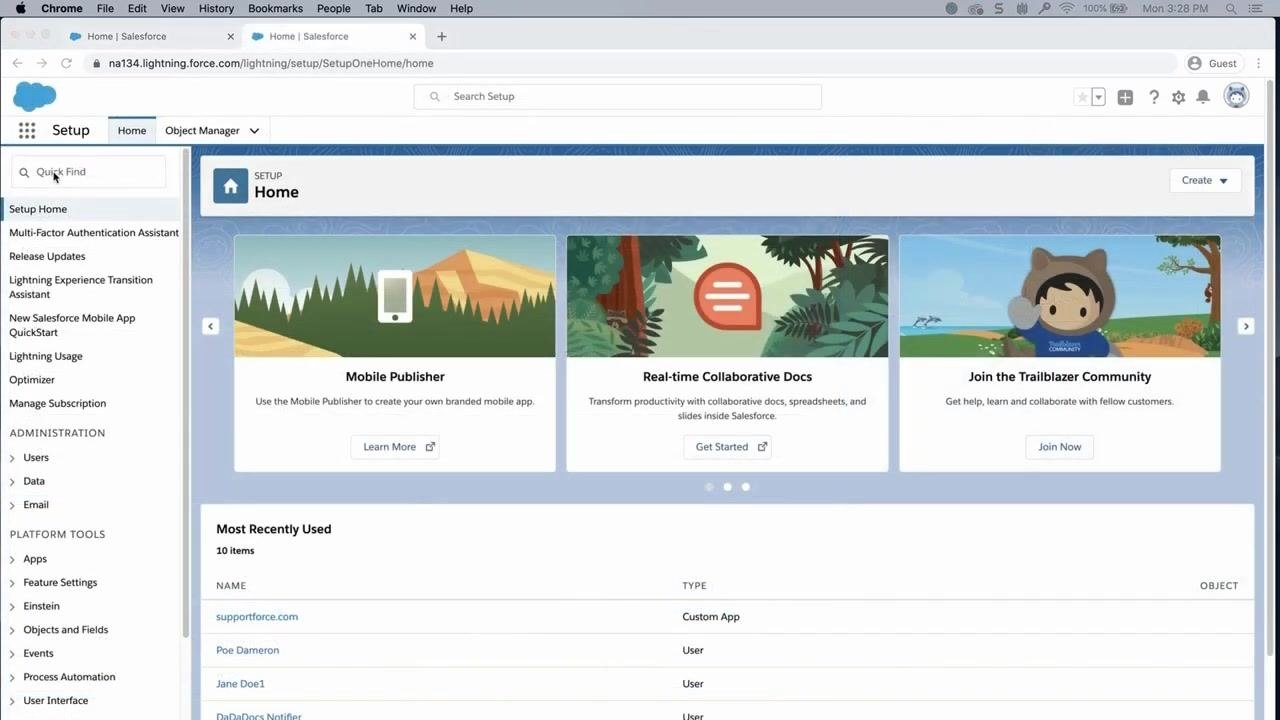This screenshot has width=1280, height=720.
Task: Click Get Started on Collaborative Docs
Action: pos(727,447)
